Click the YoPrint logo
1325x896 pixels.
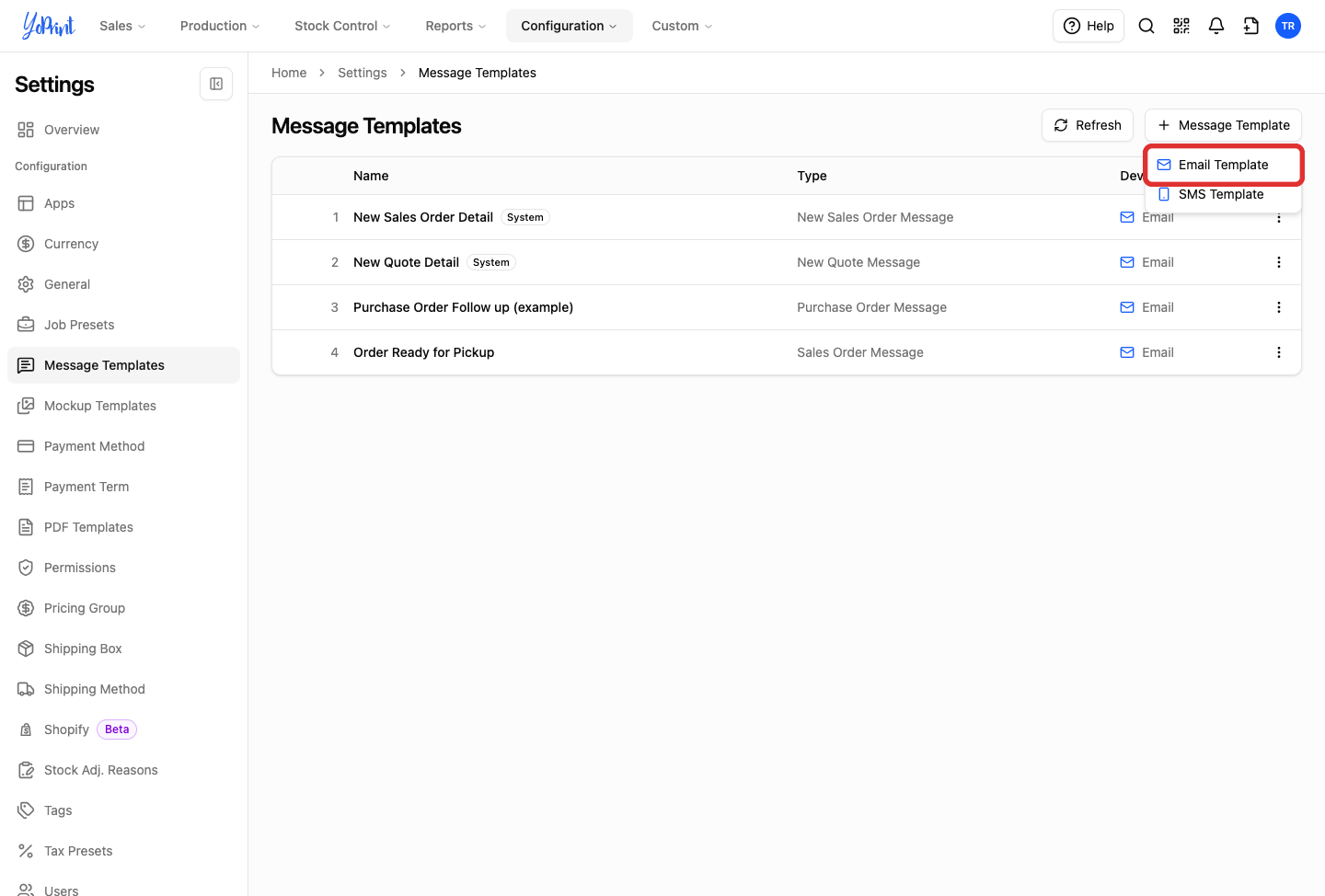click(48, 26)
